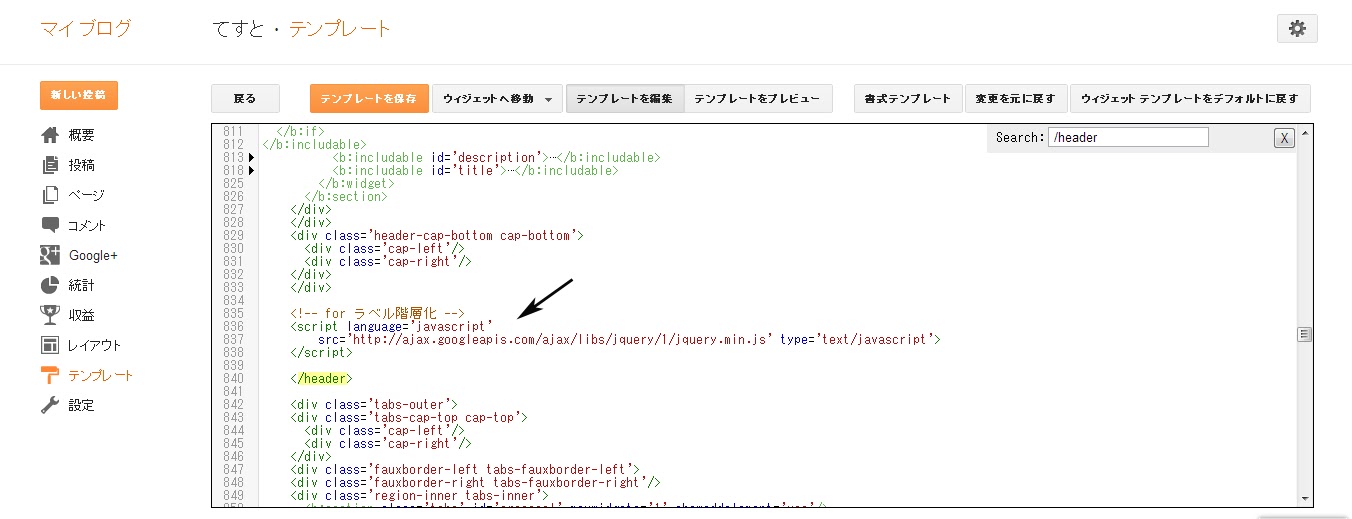Screen dimensions: 1352x519
Task: Click the Google+ icon in sidebar
Action: coord(50,255)
